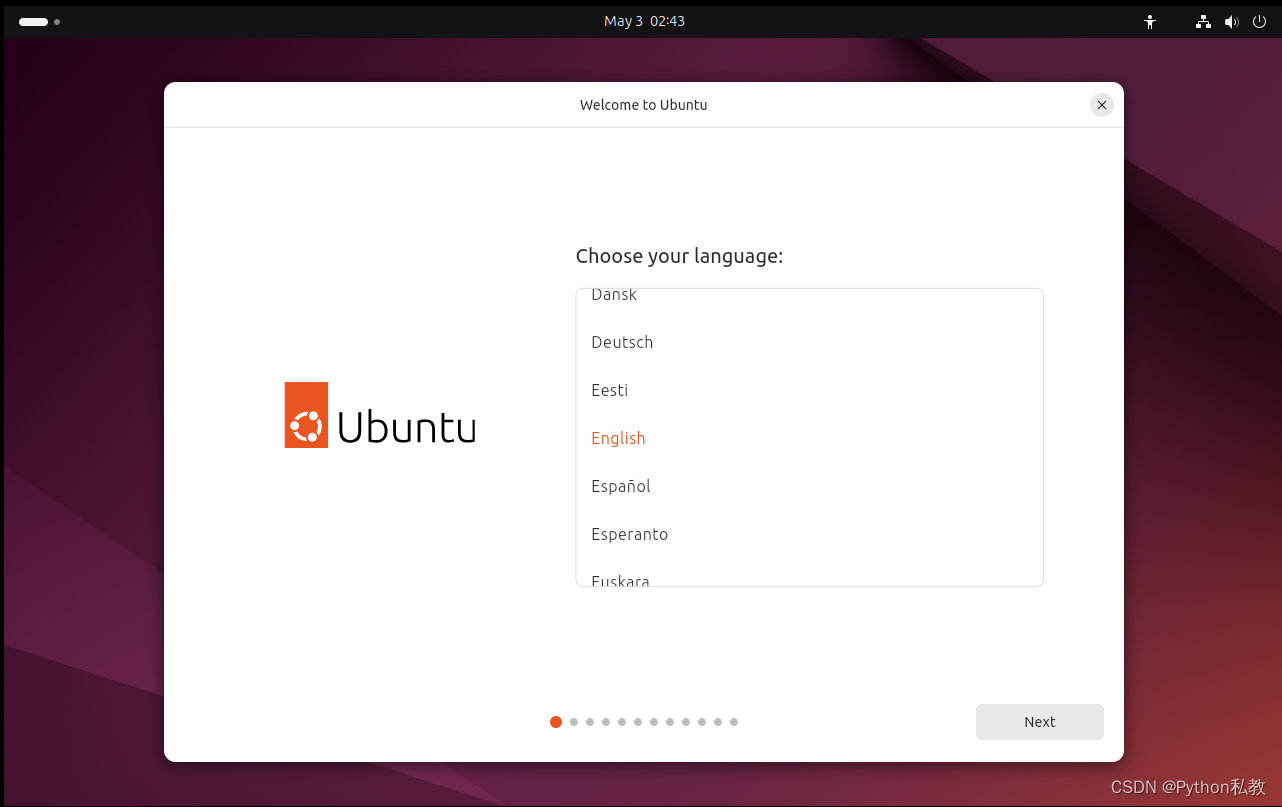Select Deutsch from the language list
This screenshot has width=1282, height=807.
[810, 342]
